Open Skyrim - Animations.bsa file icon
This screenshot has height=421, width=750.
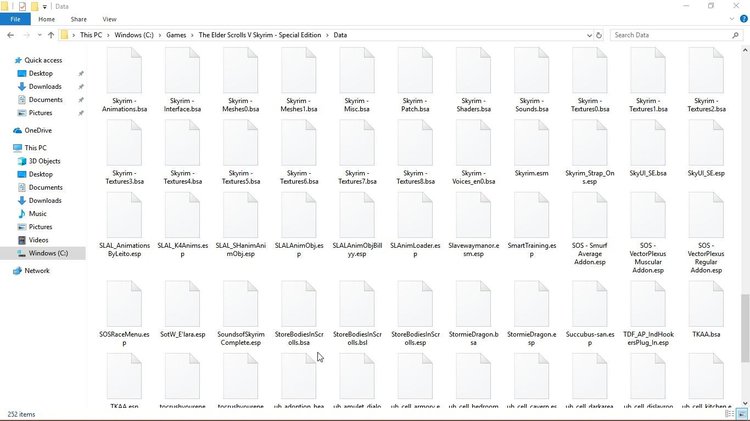124,71
